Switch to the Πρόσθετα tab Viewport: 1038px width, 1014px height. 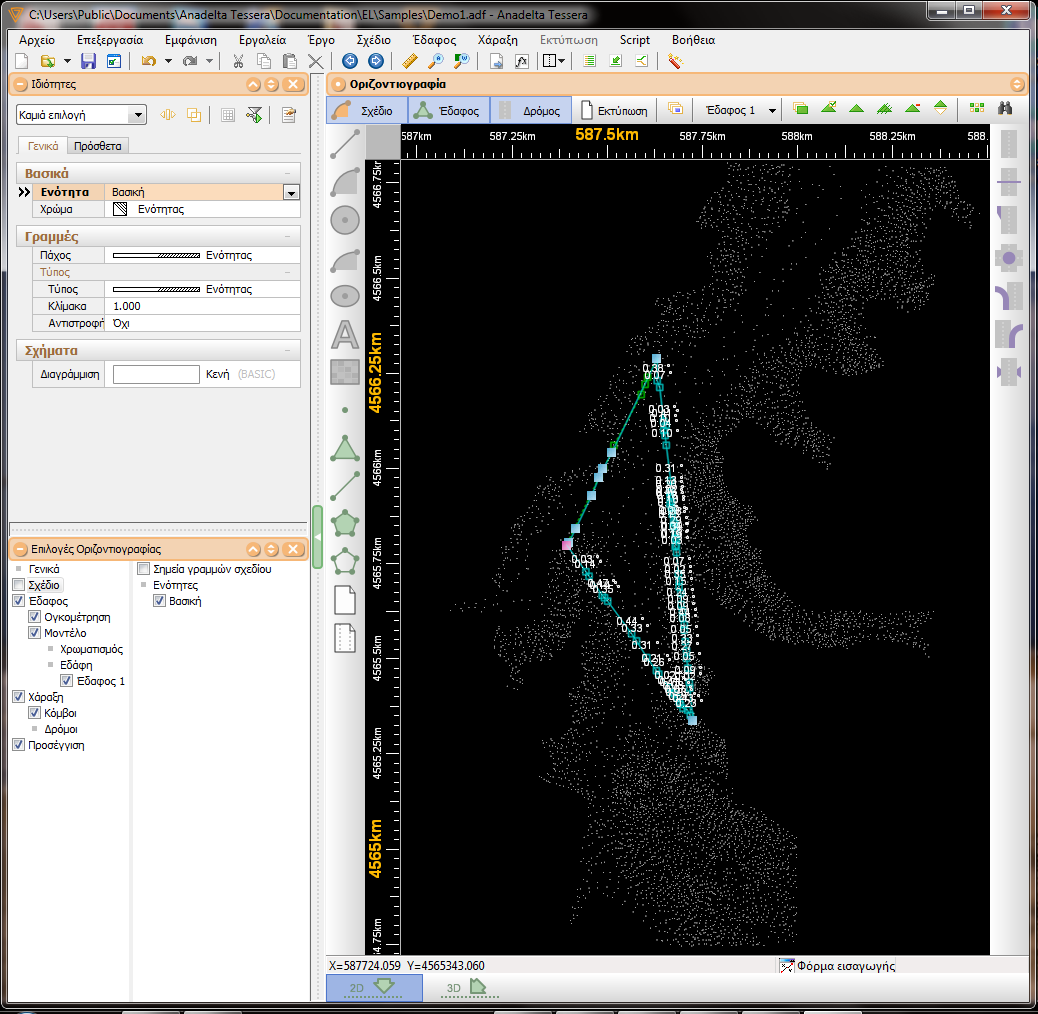point(98,146)
